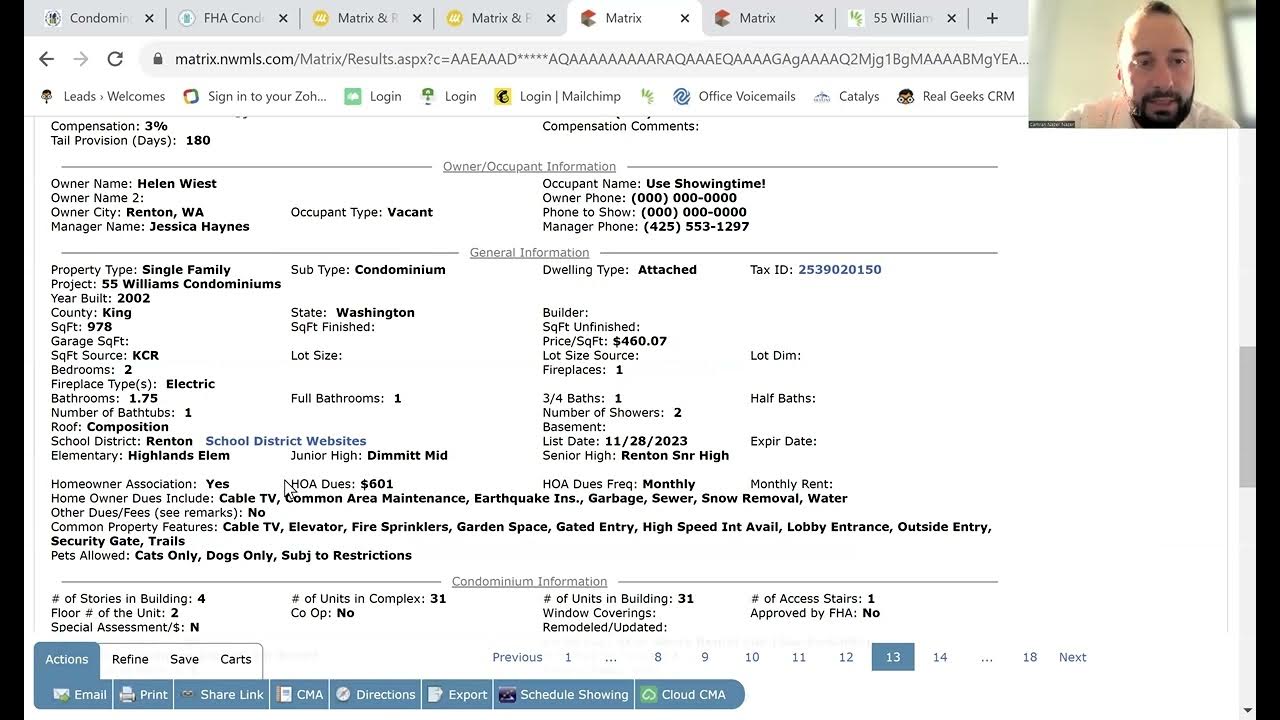Screen dimensions: 1280x720
Task: Open School District Websites link
Action: tap(286, 441)
